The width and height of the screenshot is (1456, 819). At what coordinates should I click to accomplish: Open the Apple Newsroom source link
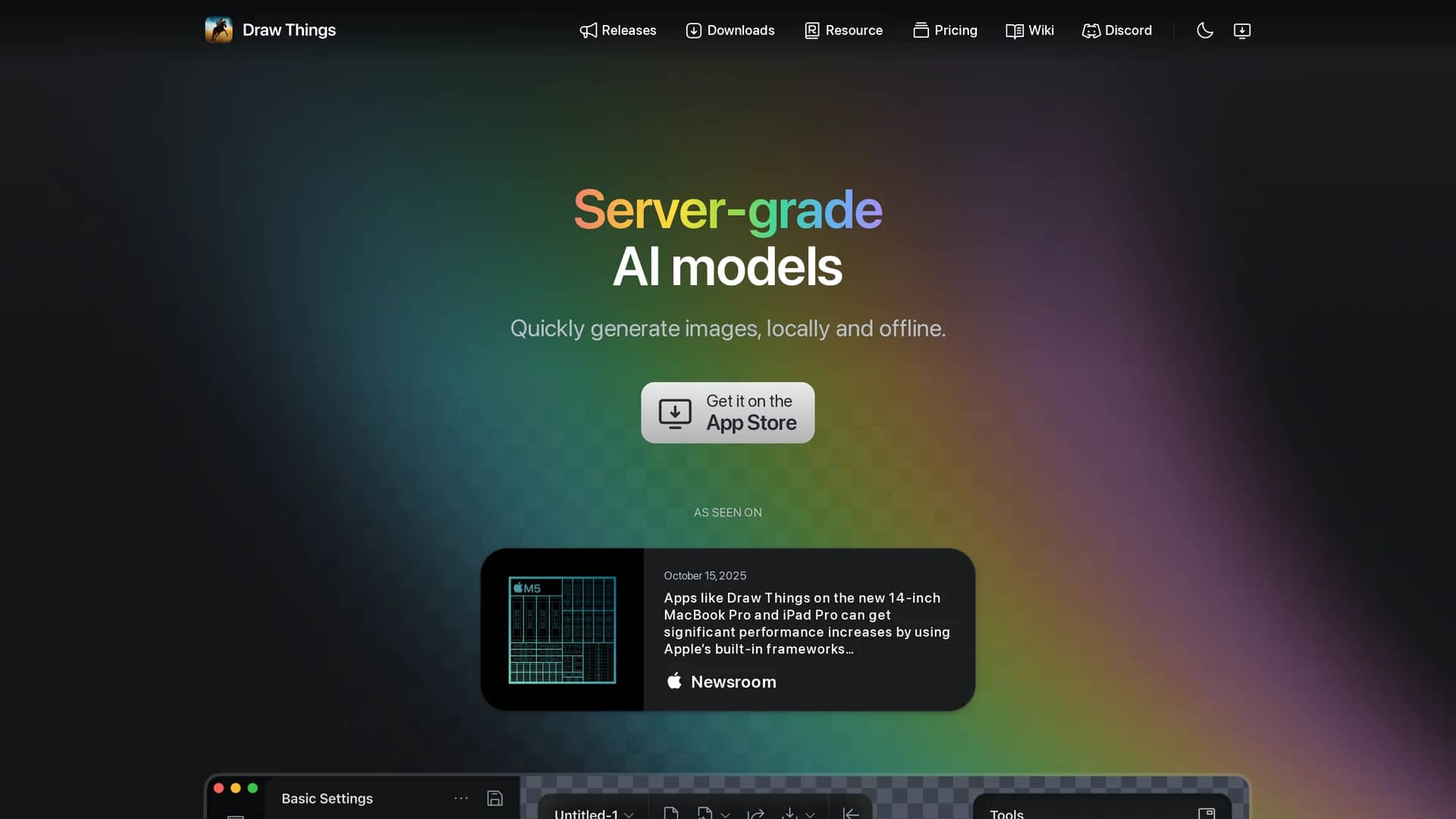[x=721, y=682]
